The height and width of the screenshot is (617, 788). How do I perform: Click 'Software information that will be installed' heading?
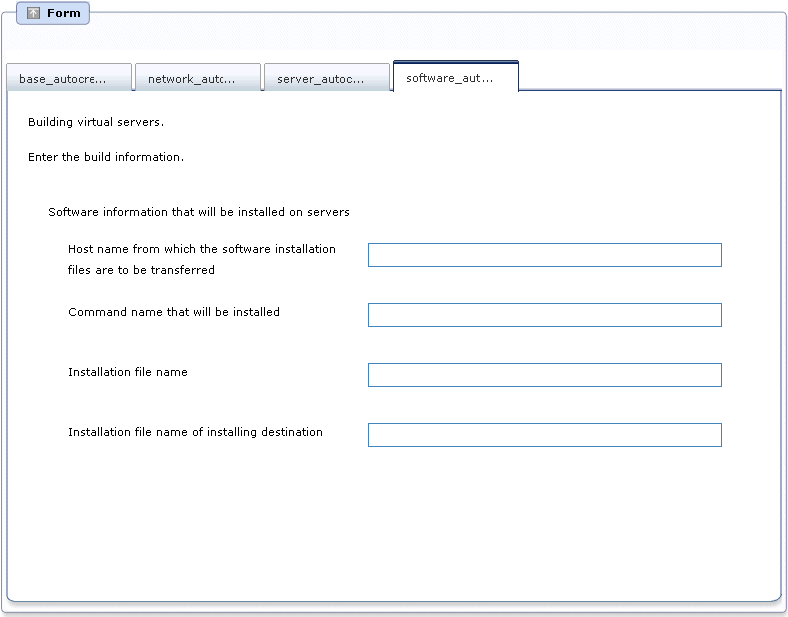point(199,212)
